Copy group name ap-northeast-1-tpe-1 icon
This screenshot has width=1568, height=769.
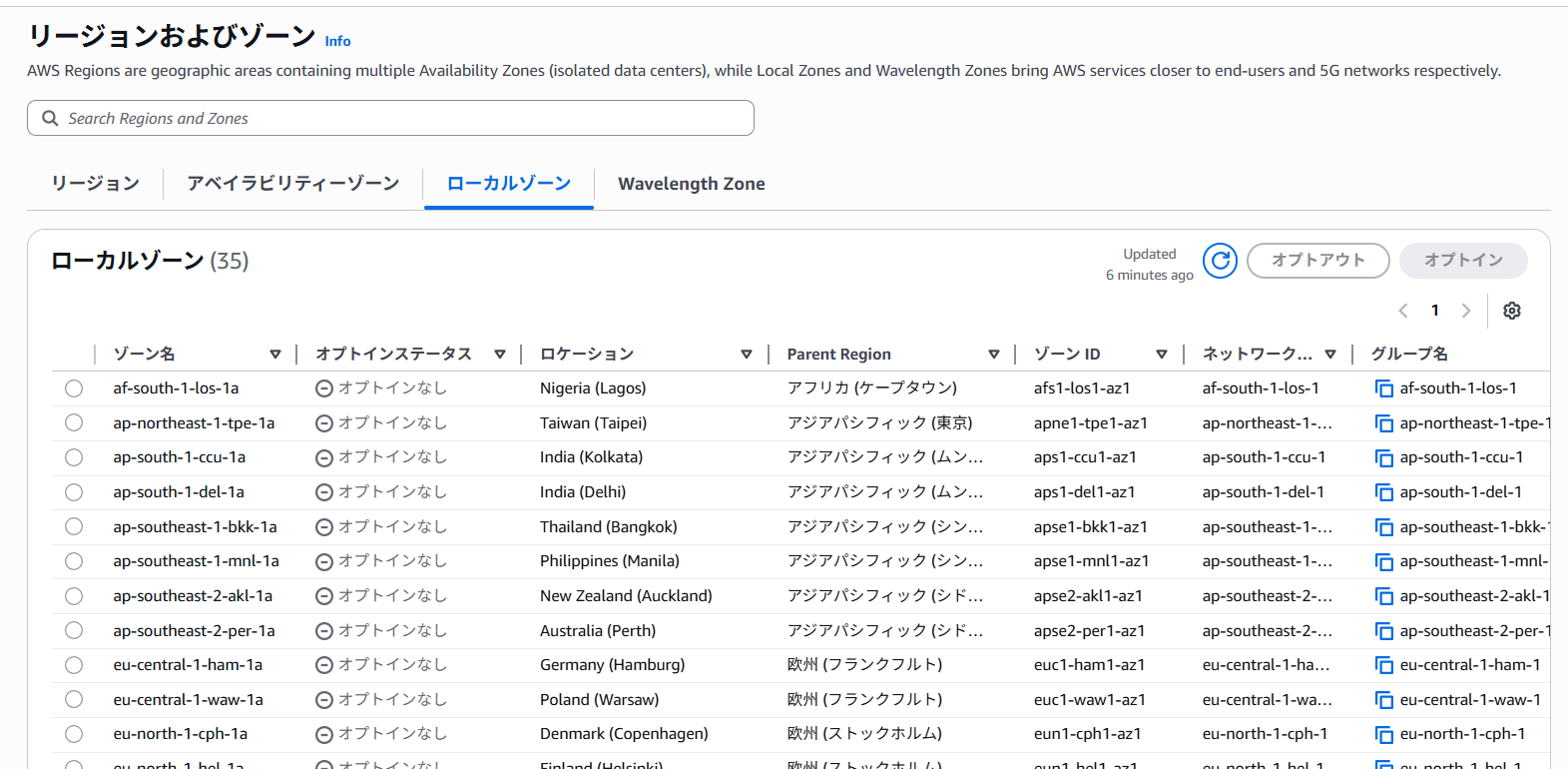[x=1383, y=423]
